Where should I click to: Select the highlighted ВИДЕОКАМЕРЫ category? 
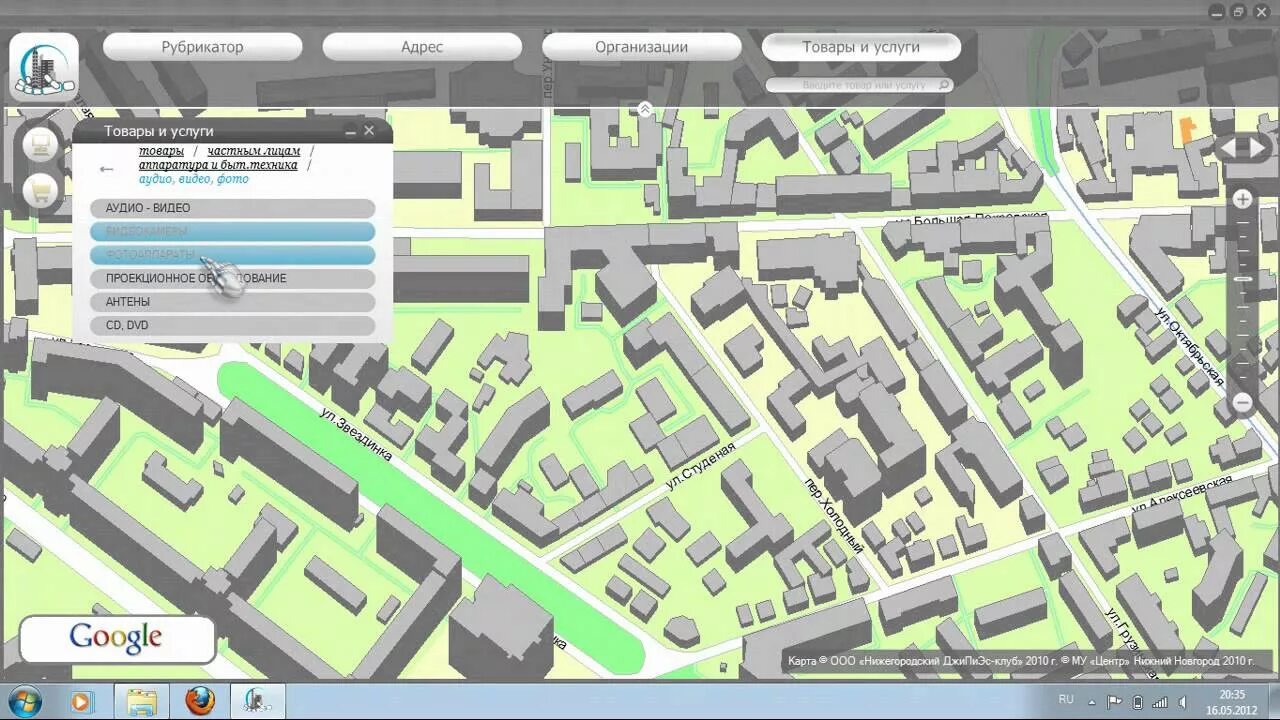coord(232,231)
